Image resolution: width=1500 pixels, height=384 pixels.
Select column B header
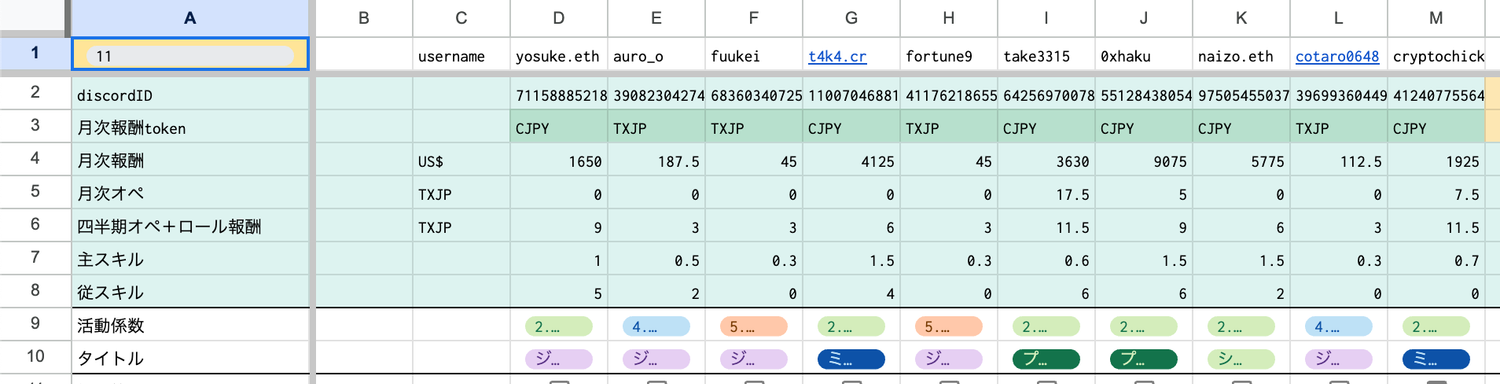[x=364, y=18]
